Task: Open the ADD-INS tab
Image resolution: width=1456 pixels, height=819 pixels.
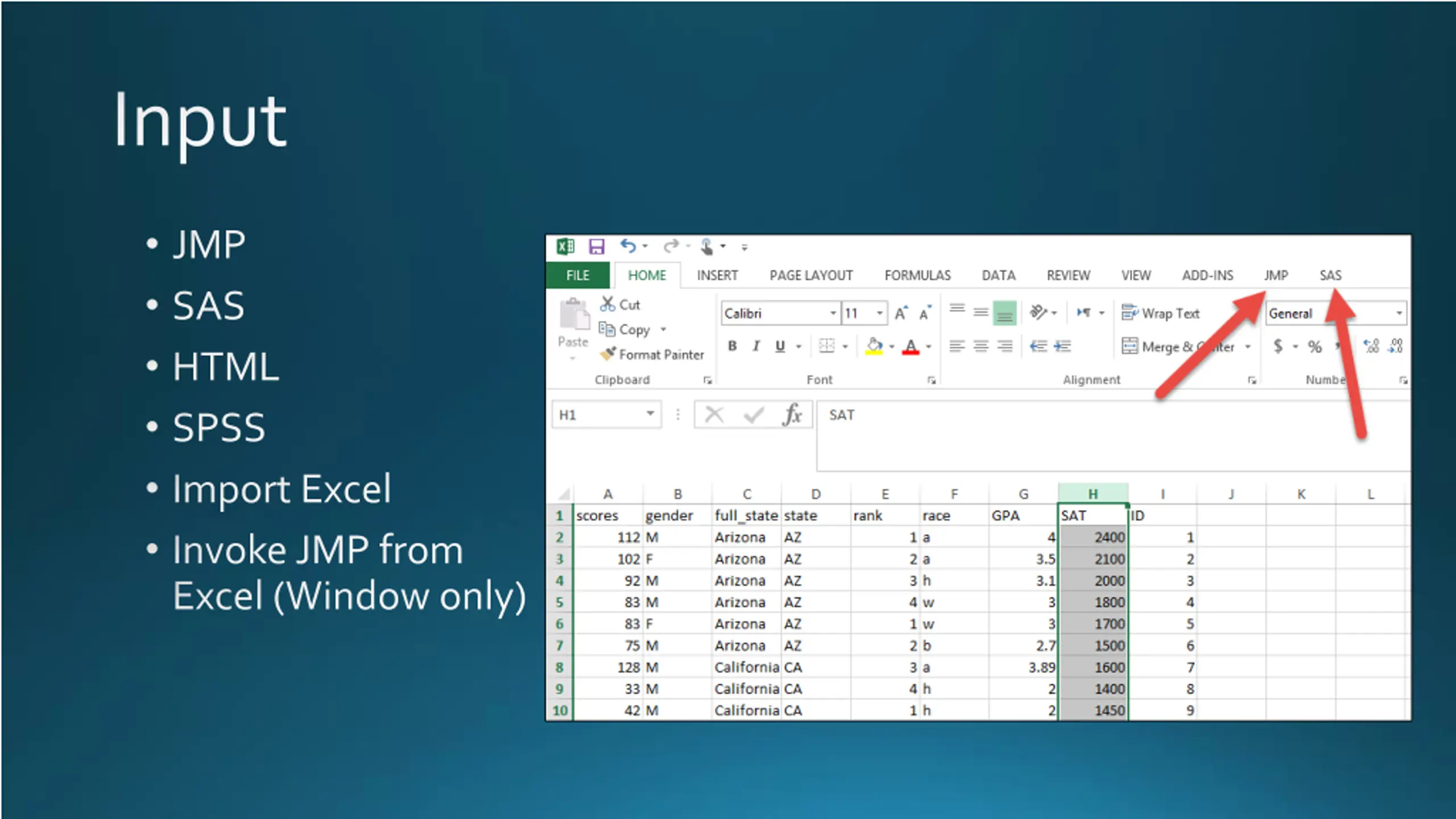Action: (1207, 275)
